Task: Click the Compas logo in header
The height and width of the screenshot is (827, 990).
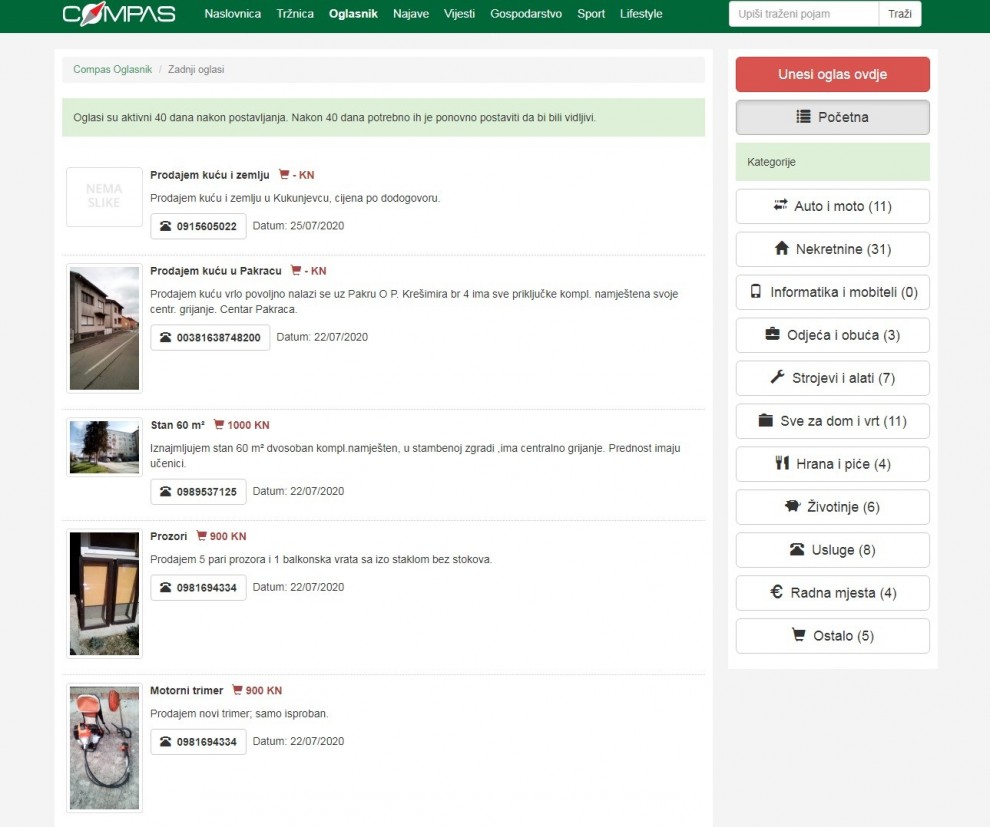Action: click(x=118, y=15)
